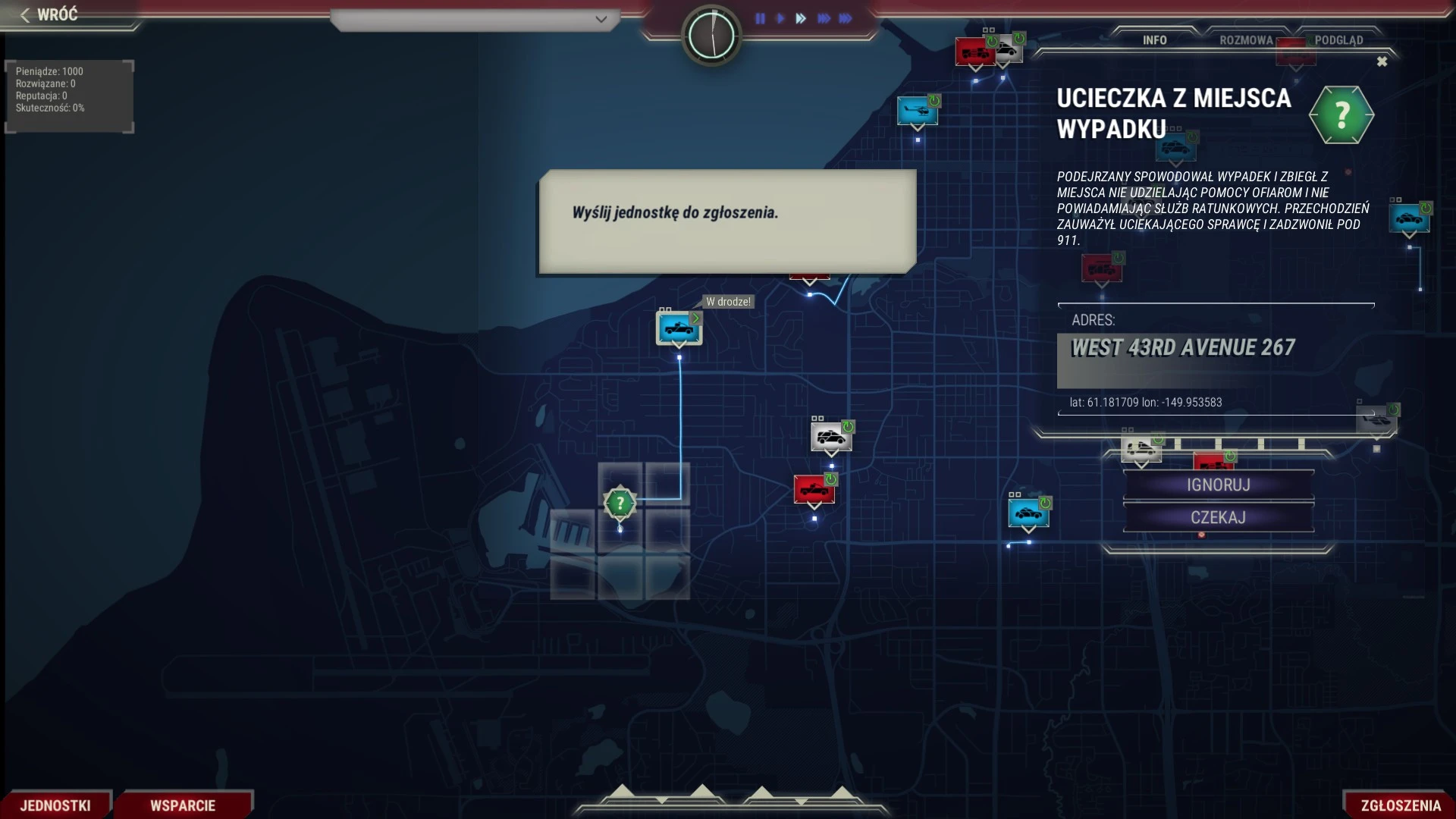Screen dimensions: 1456x819
Task: Open the ZGŁOSZENIA list
Action: 1400,805
